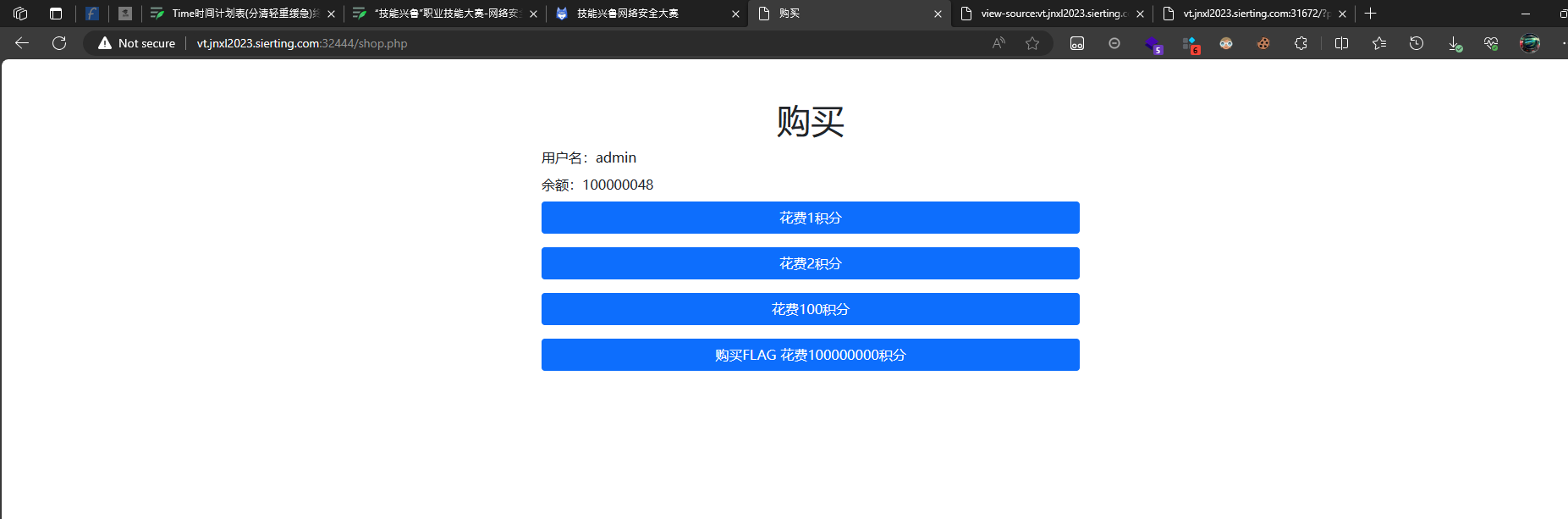Close the view-source tab

point(1140,14)
